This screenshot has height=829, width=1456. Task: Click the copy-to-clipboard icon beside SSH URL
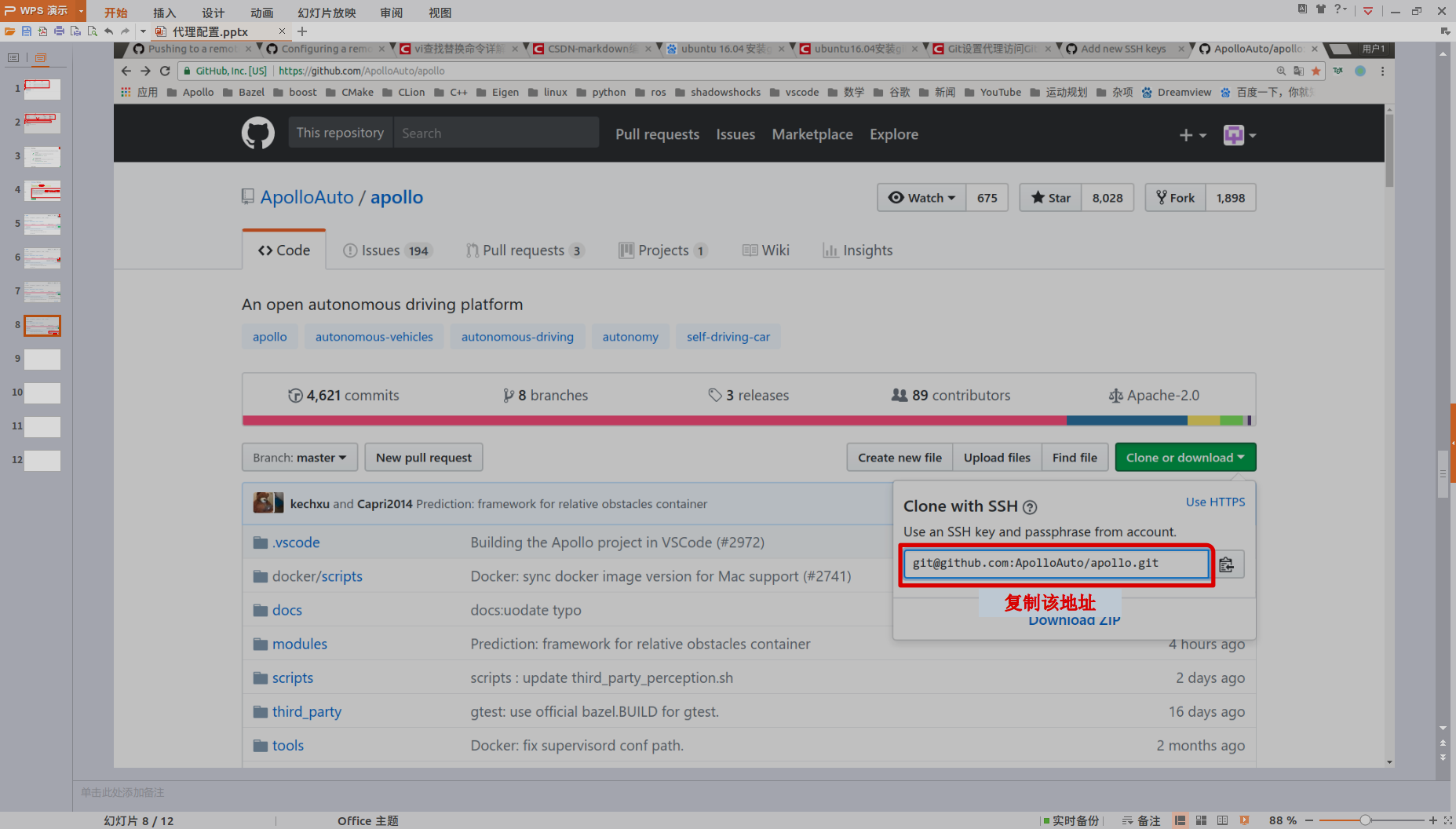click(x=1227, y=564)
